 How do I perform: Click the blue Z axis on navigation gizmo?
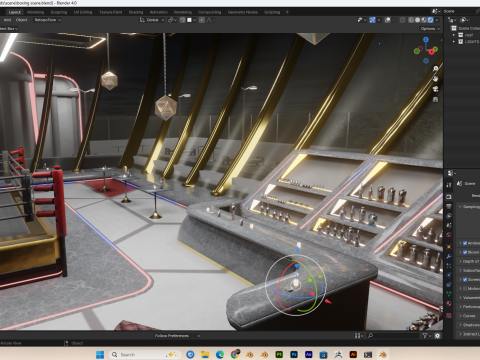click(426, 40)
